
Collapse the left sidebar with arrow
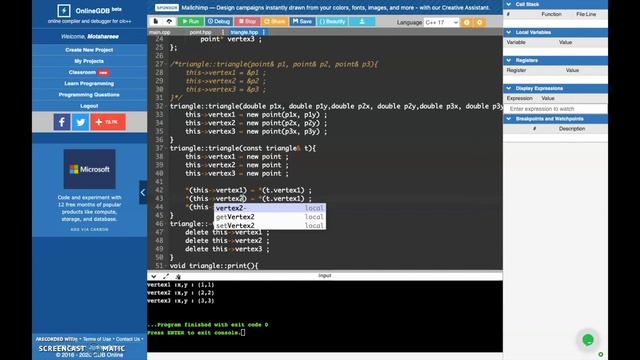click(143, 192)
